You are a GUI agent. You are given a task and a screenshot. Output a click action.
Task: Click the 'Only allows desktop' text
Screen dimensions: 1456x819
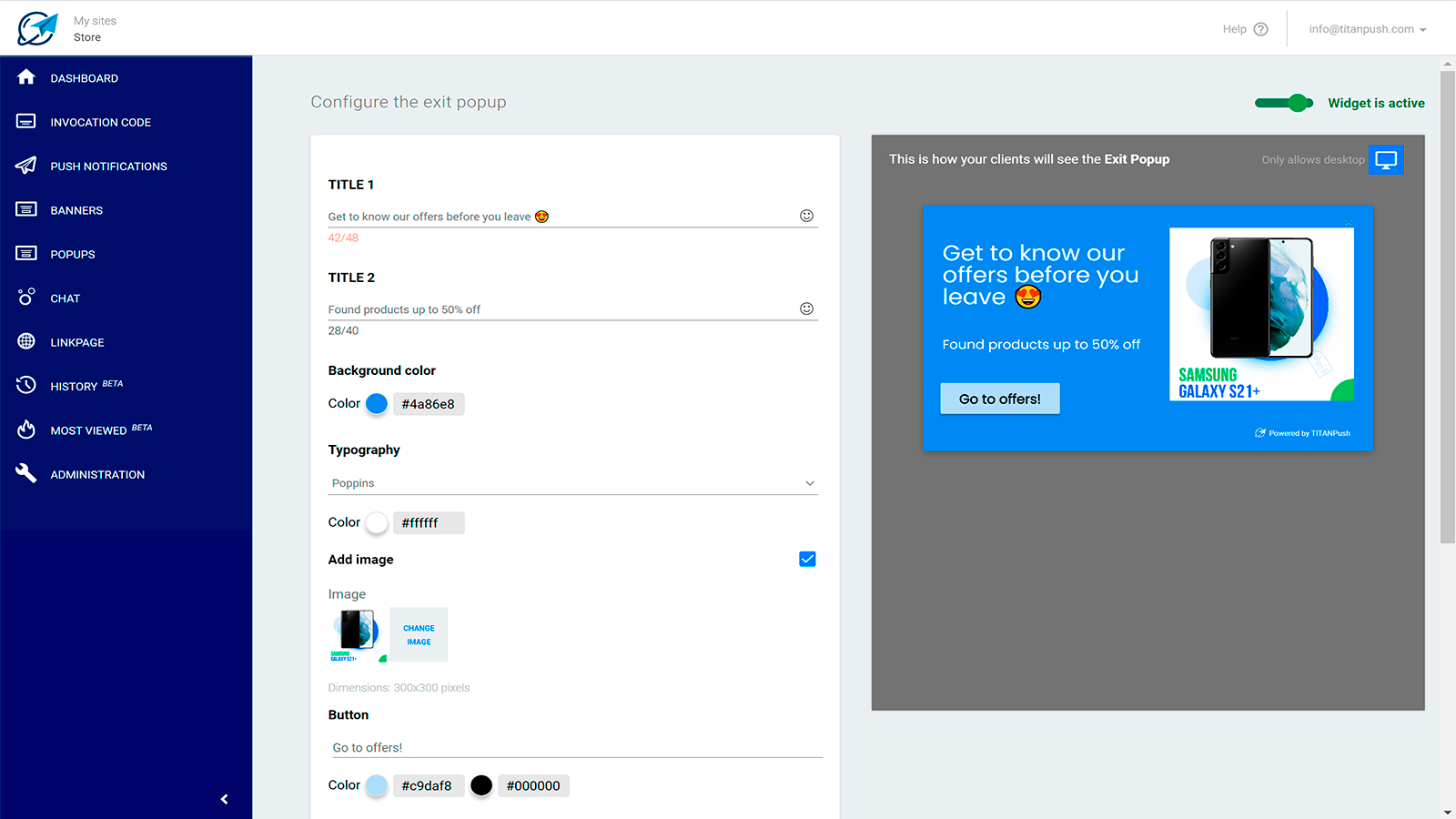(1313, 160)
